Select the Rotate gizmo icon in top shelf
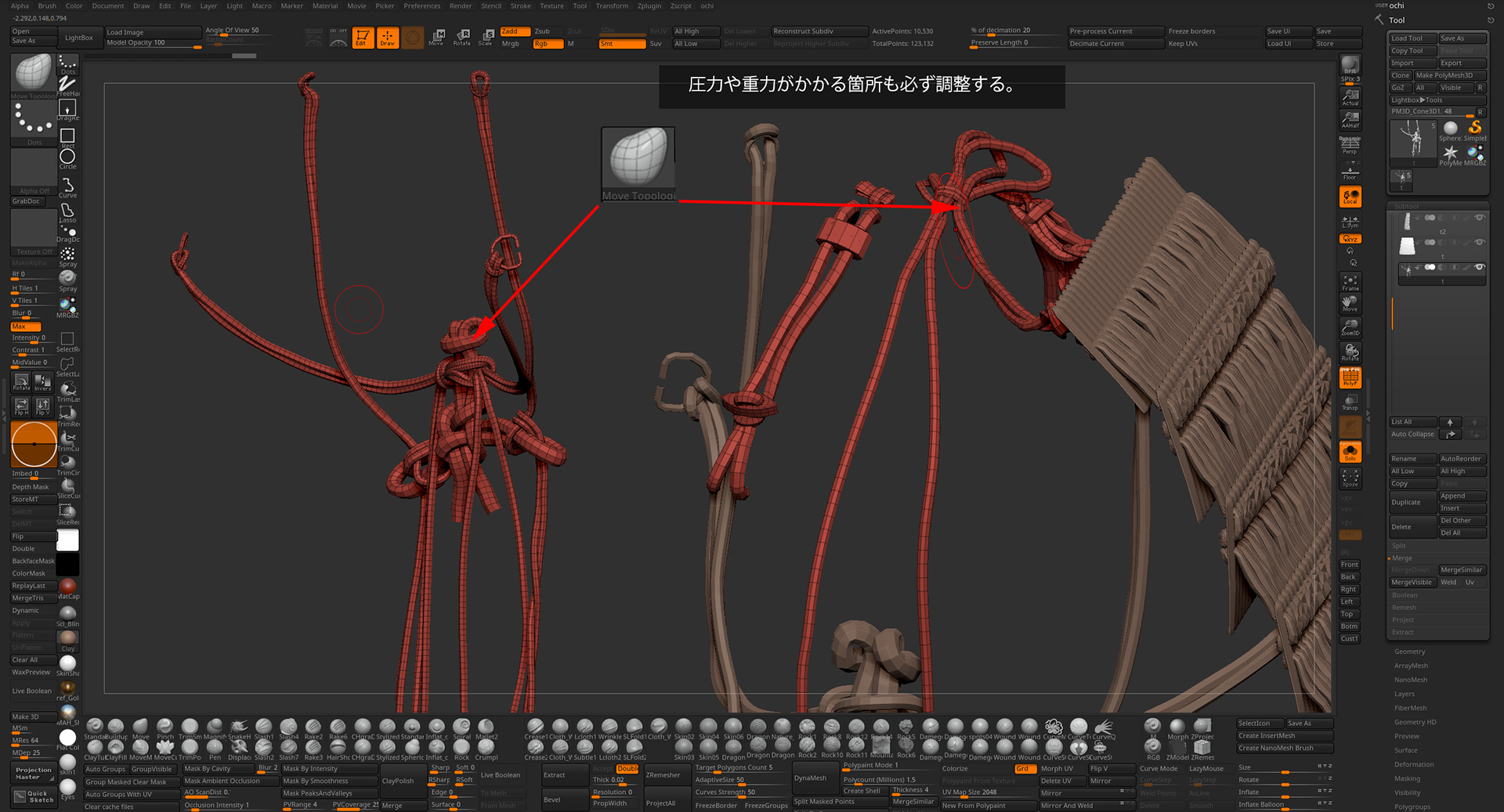1504x812 pixels. click(x=462, y=38)
